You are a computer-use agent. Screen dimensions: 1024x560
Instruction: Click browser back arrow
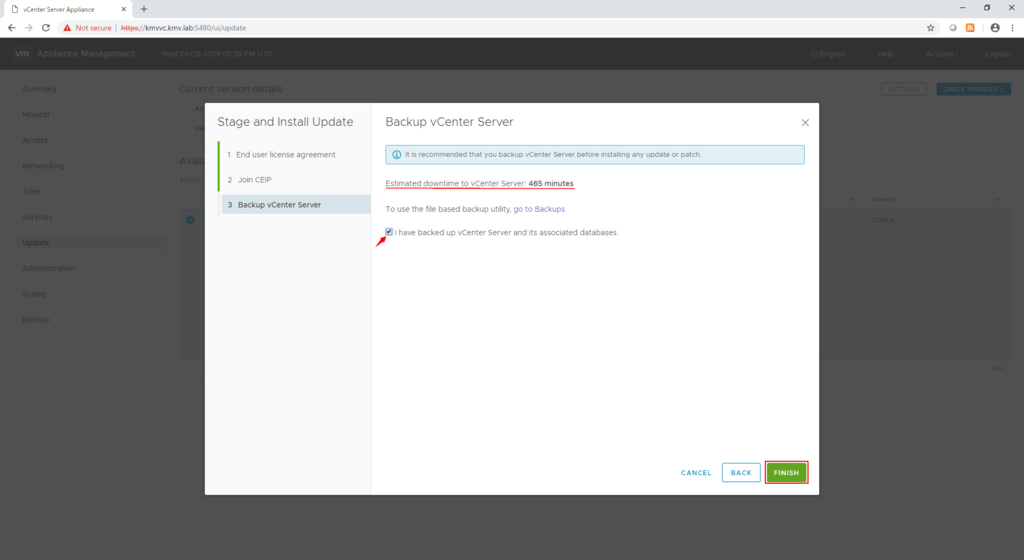[11, 27]
